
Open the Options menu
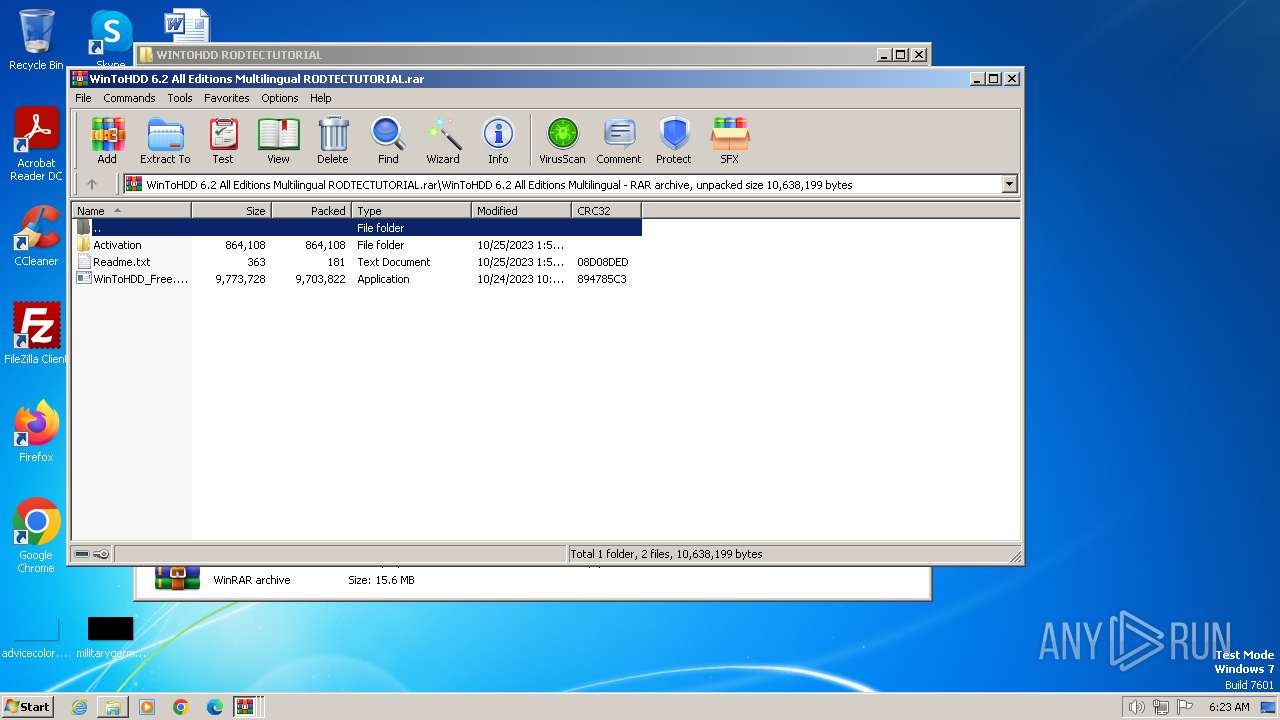(280, 98)
